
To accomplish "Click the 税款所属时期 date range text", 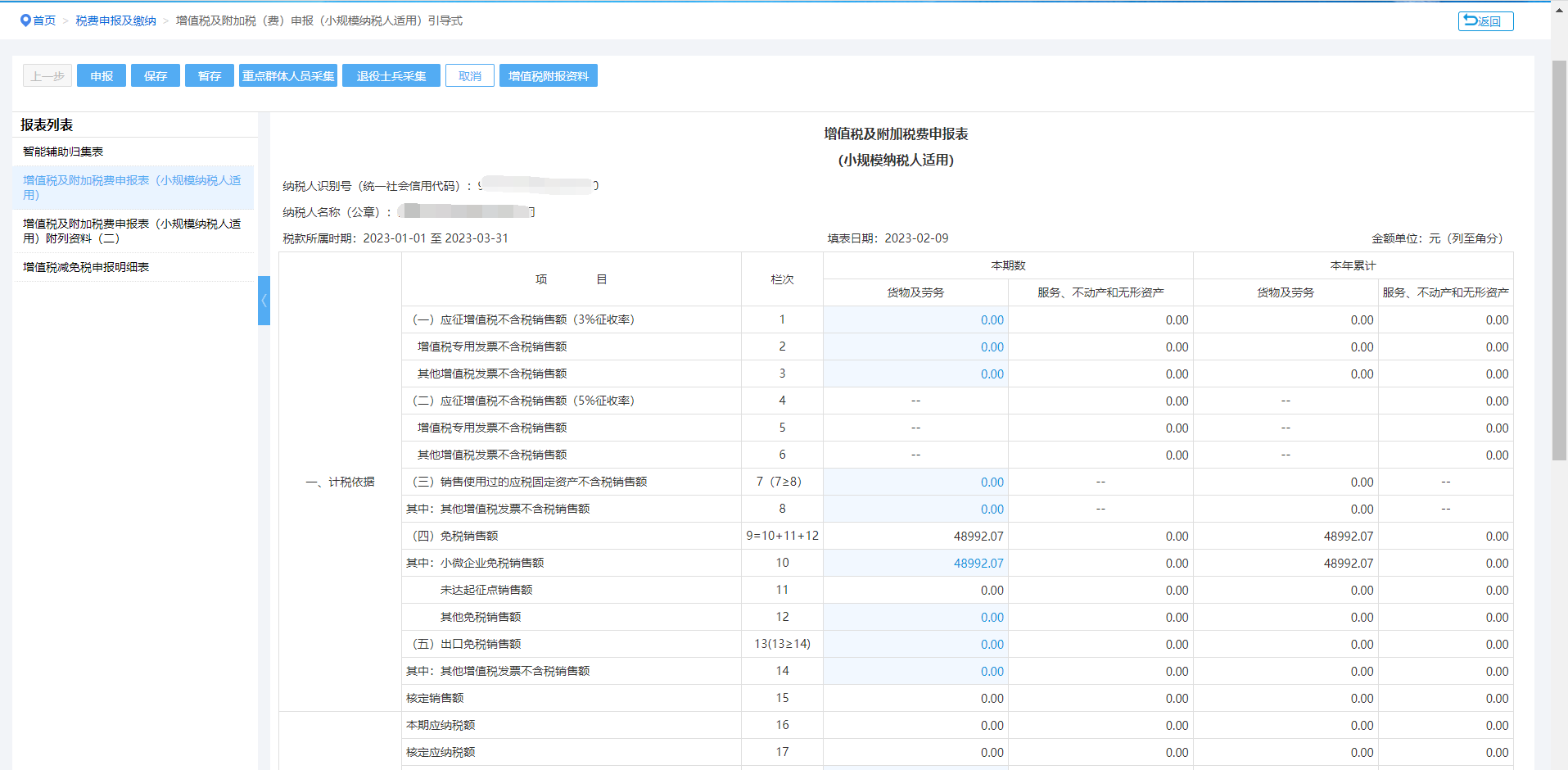I will click(x=395, y=238).
